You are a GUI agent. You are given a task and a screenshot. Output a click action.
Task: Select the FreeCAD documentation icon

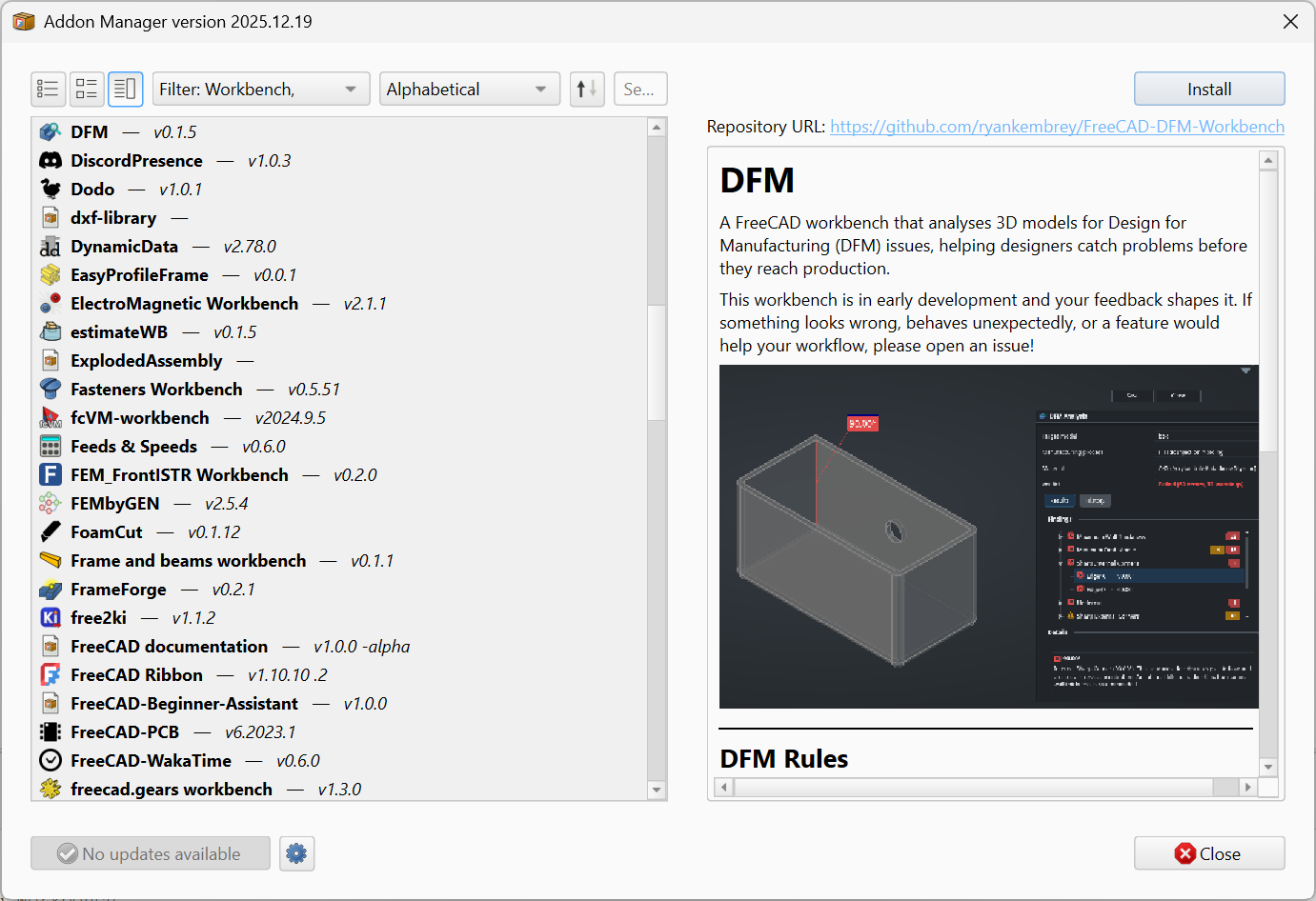click(x=51, y=646)
